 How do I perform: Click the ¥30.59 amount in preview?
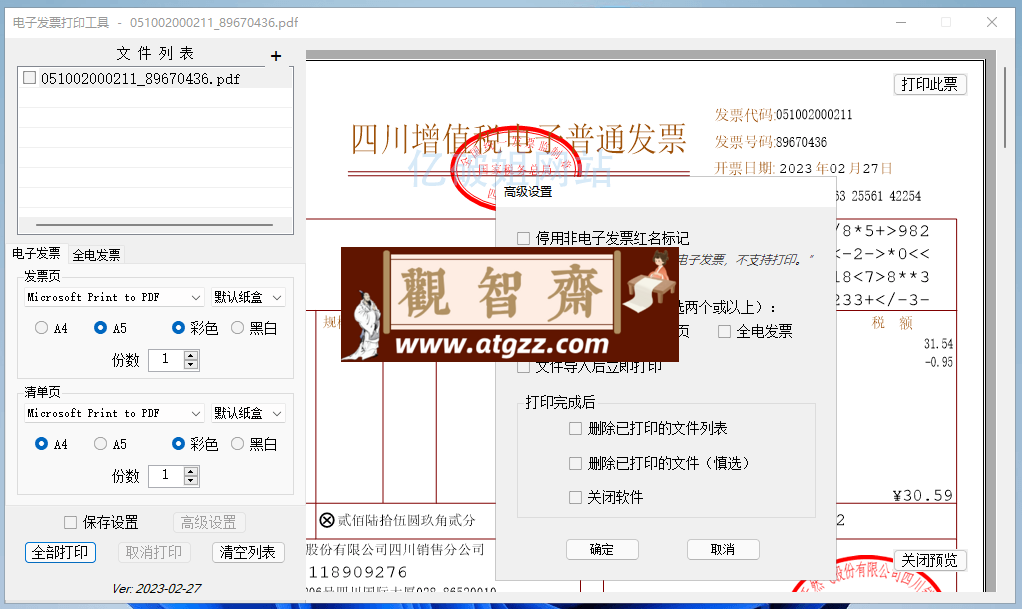coord(922,496)
